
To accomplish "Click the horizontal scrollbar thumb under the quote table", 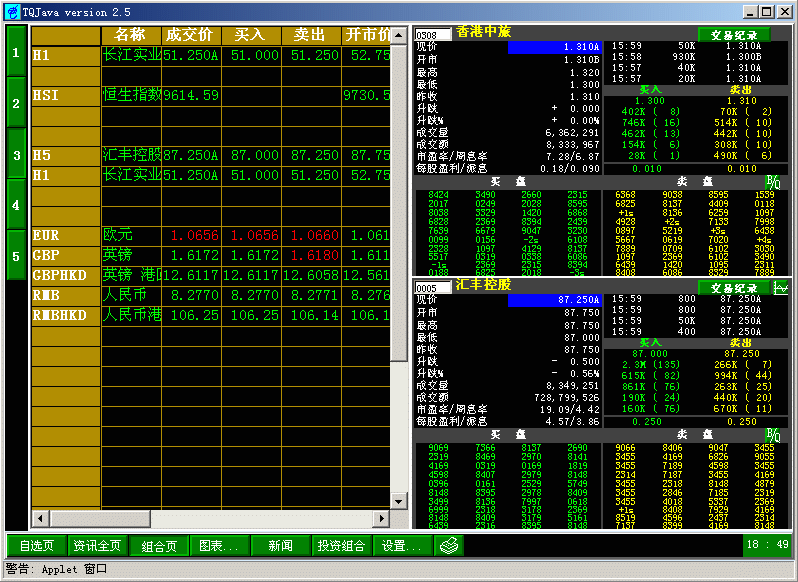I will click(x=100, y=518).
